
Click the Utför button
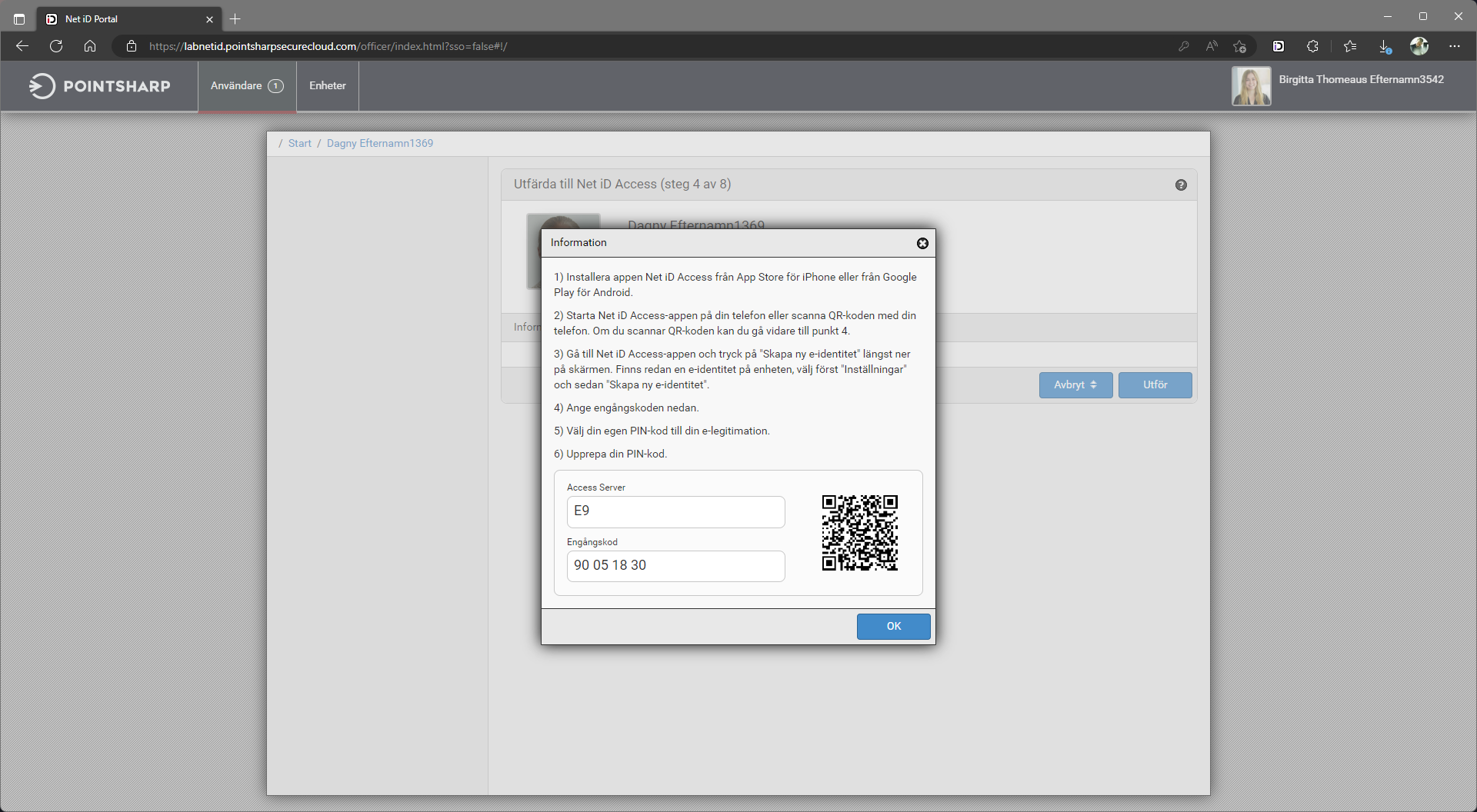(x=1155, y=385)
